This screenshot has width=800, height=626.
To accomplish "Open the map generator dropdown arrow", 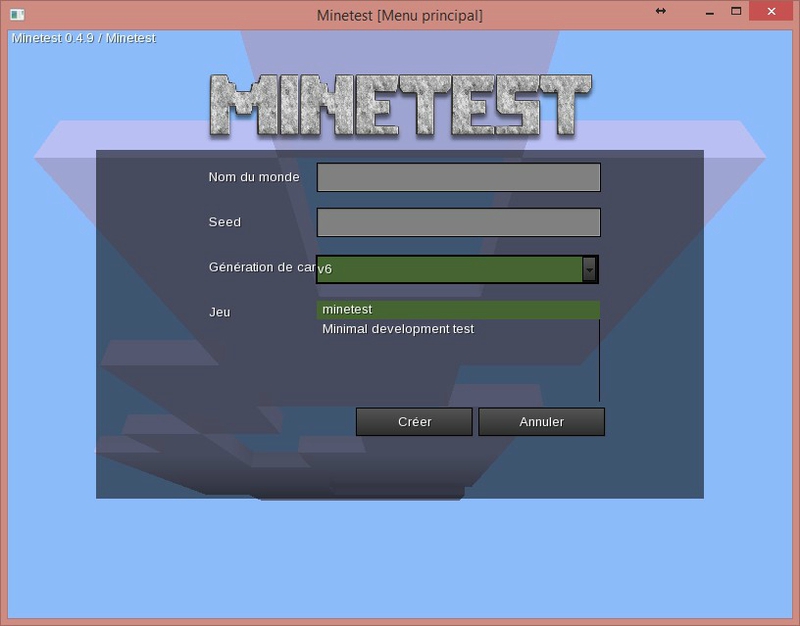I will click(x=589, y=269).
